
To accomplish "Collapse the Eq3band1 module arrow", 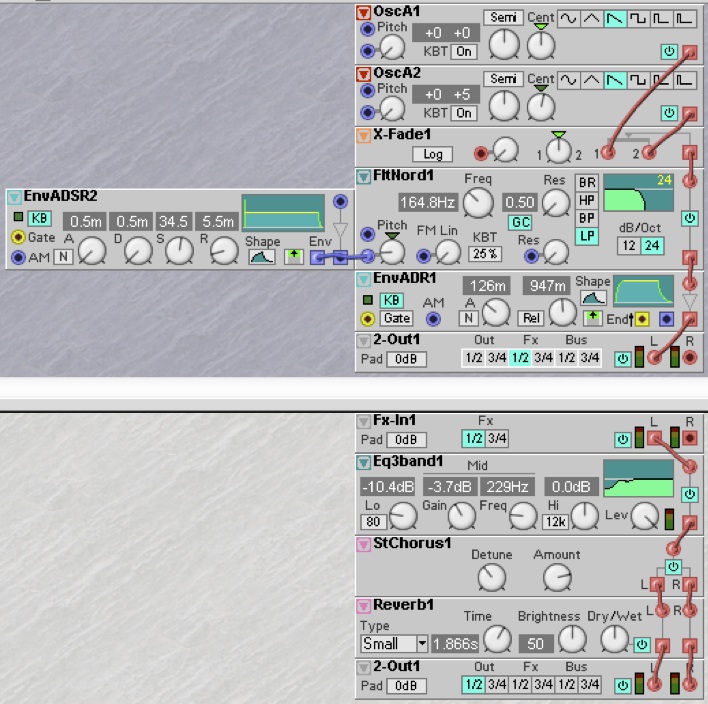I will click(x=364, y=462).
